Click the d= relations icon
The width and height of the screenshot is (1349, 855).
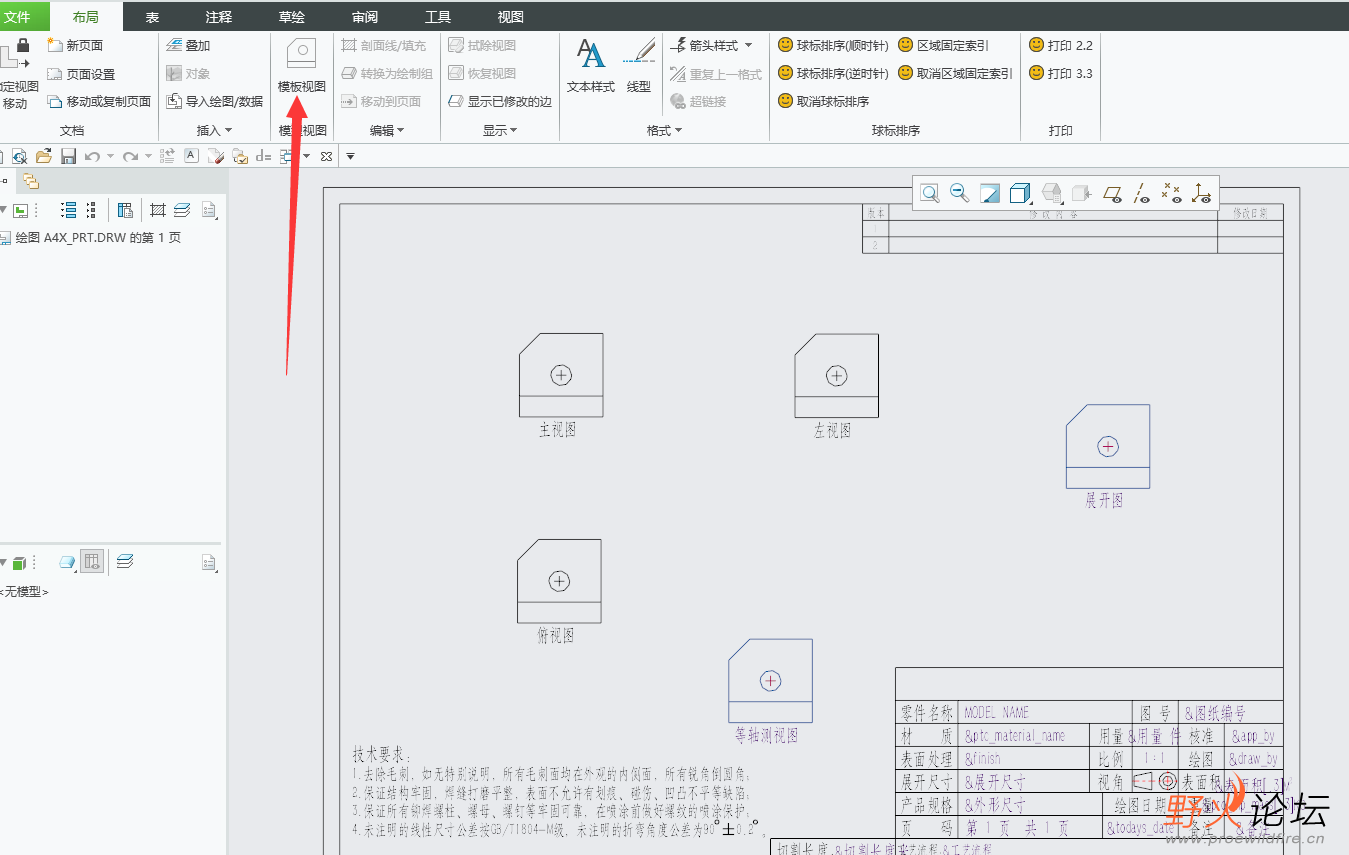[x=263, y=156]
